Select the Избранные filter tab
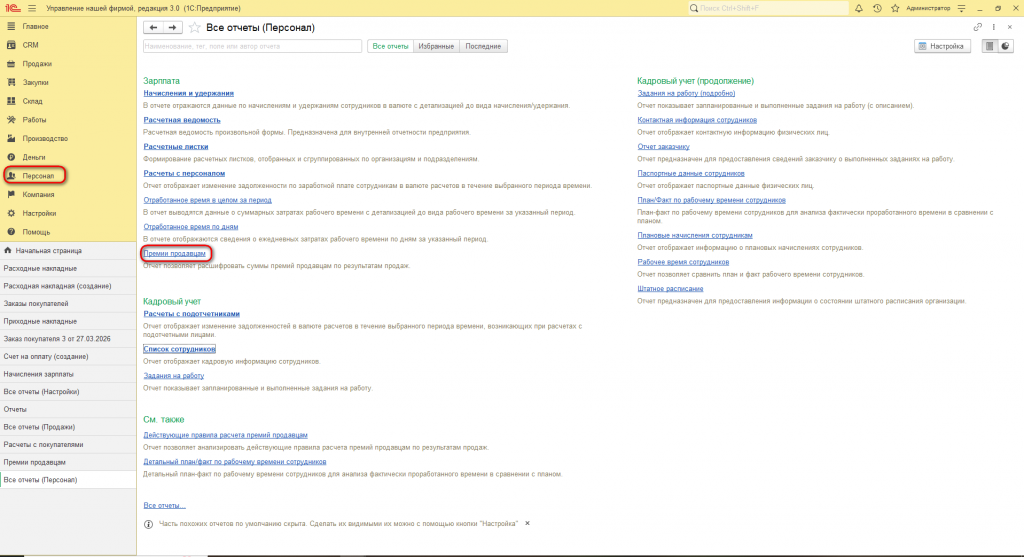 436,46
